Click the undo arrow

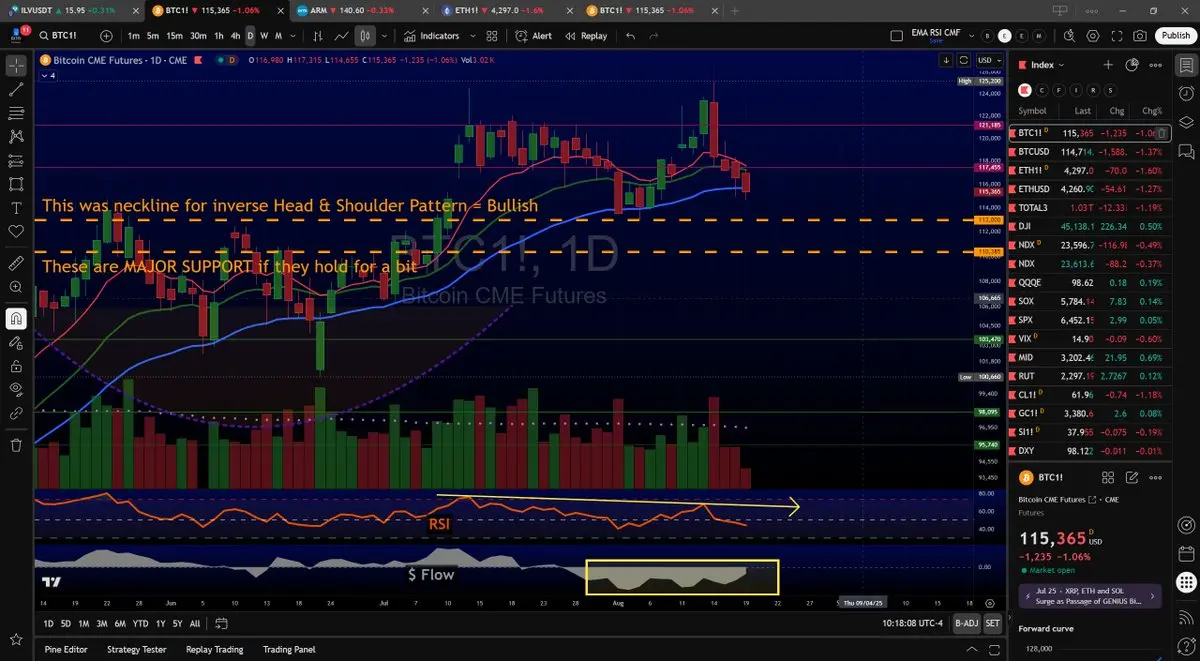click(x=630, y=36)
